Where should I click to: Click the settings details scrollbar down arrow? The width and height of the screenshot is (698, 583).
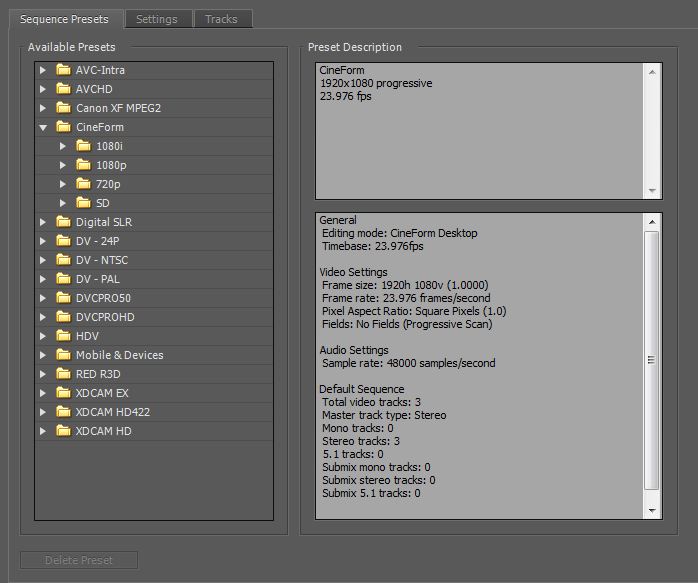[652, 511]
